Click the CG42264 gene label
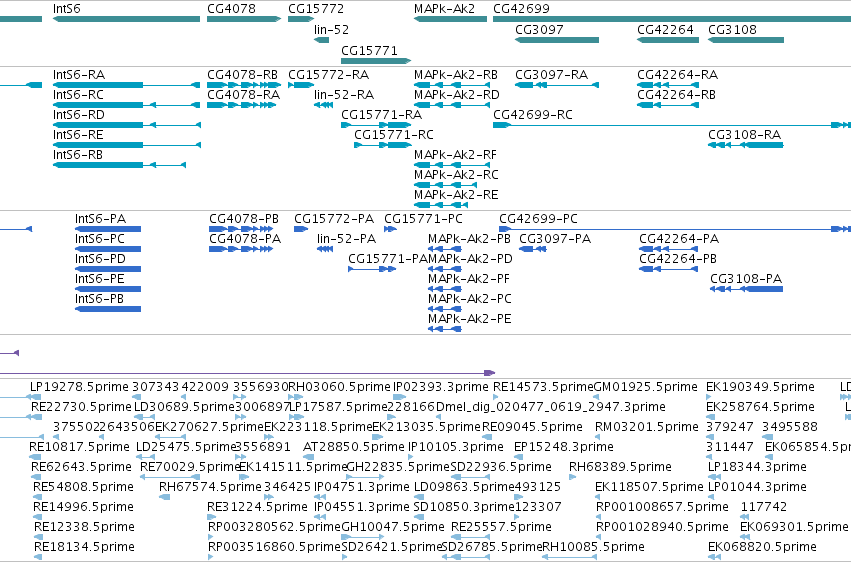 pos(665,30)
